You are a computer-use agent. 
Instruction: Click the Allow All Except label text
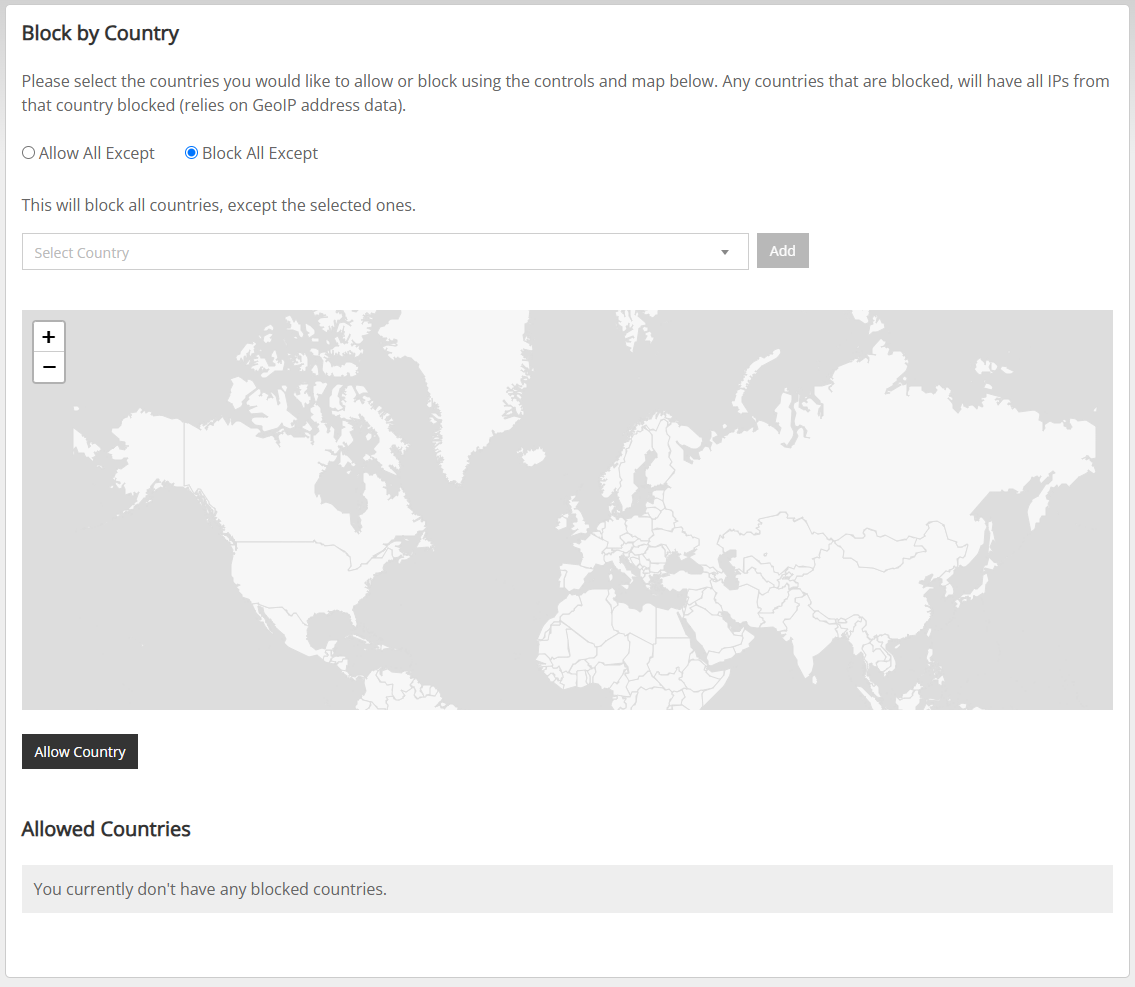[x=96, y=153]
